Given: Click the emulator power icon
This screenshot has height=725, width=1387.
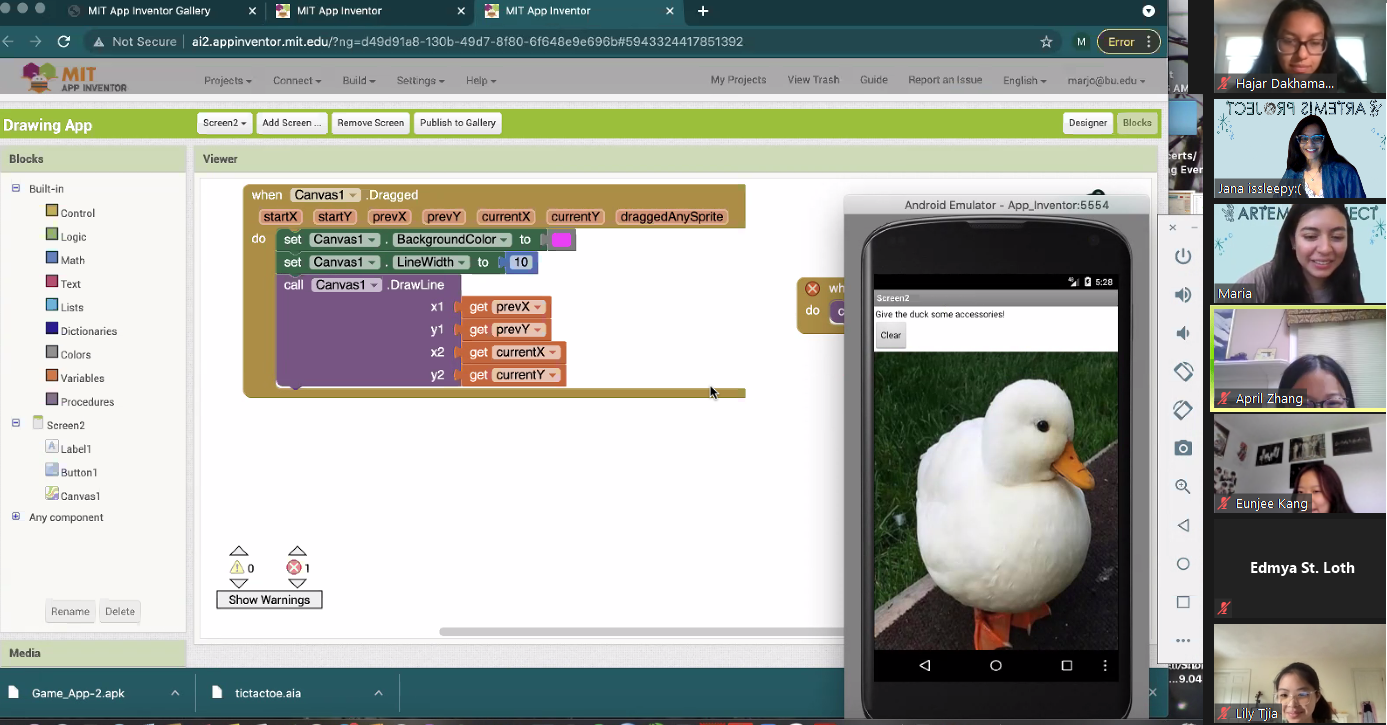Looking at the screenshot, I should 1183,256.
